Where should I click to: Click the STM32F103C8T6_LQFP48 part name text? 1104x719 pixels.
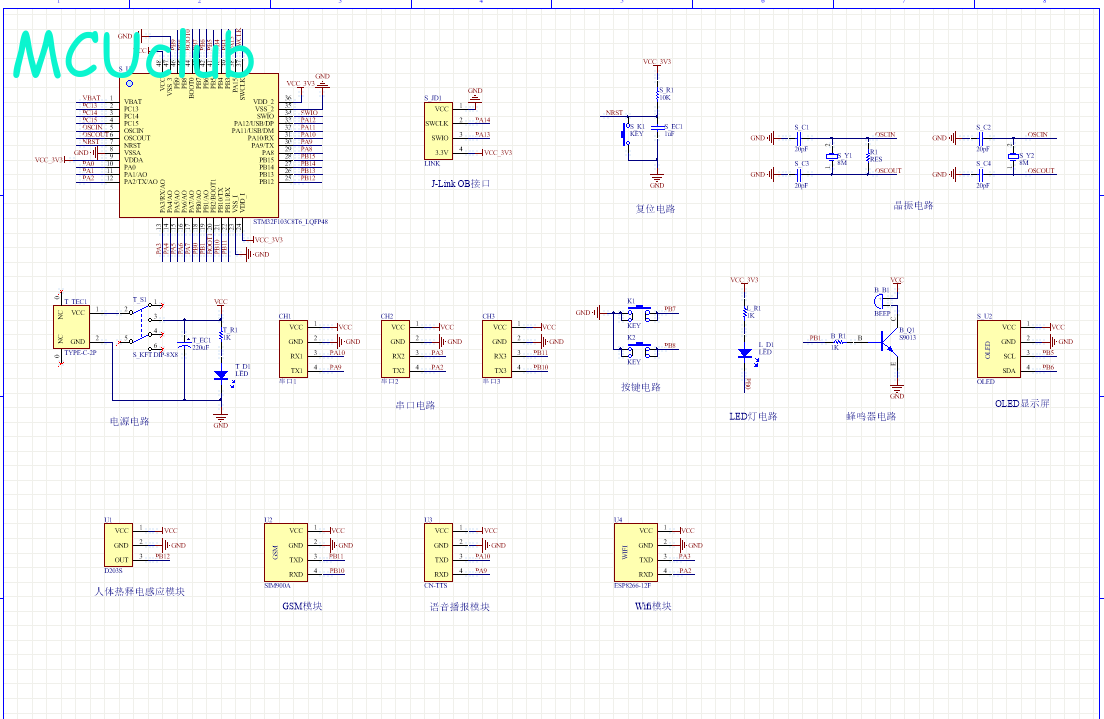tap(290, 222)
